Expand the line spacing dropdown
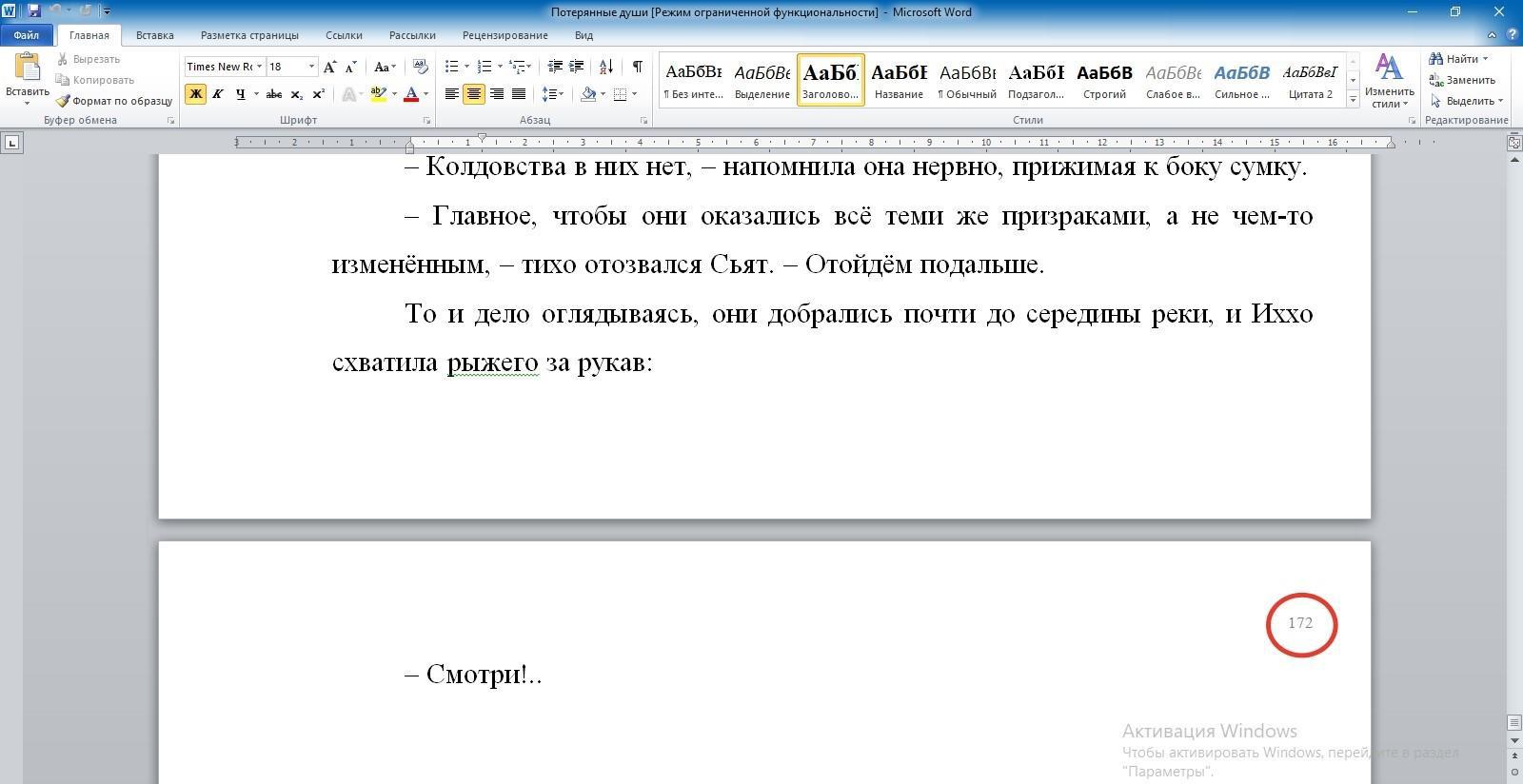This screenshot has height=784, width=1523. 563,94
